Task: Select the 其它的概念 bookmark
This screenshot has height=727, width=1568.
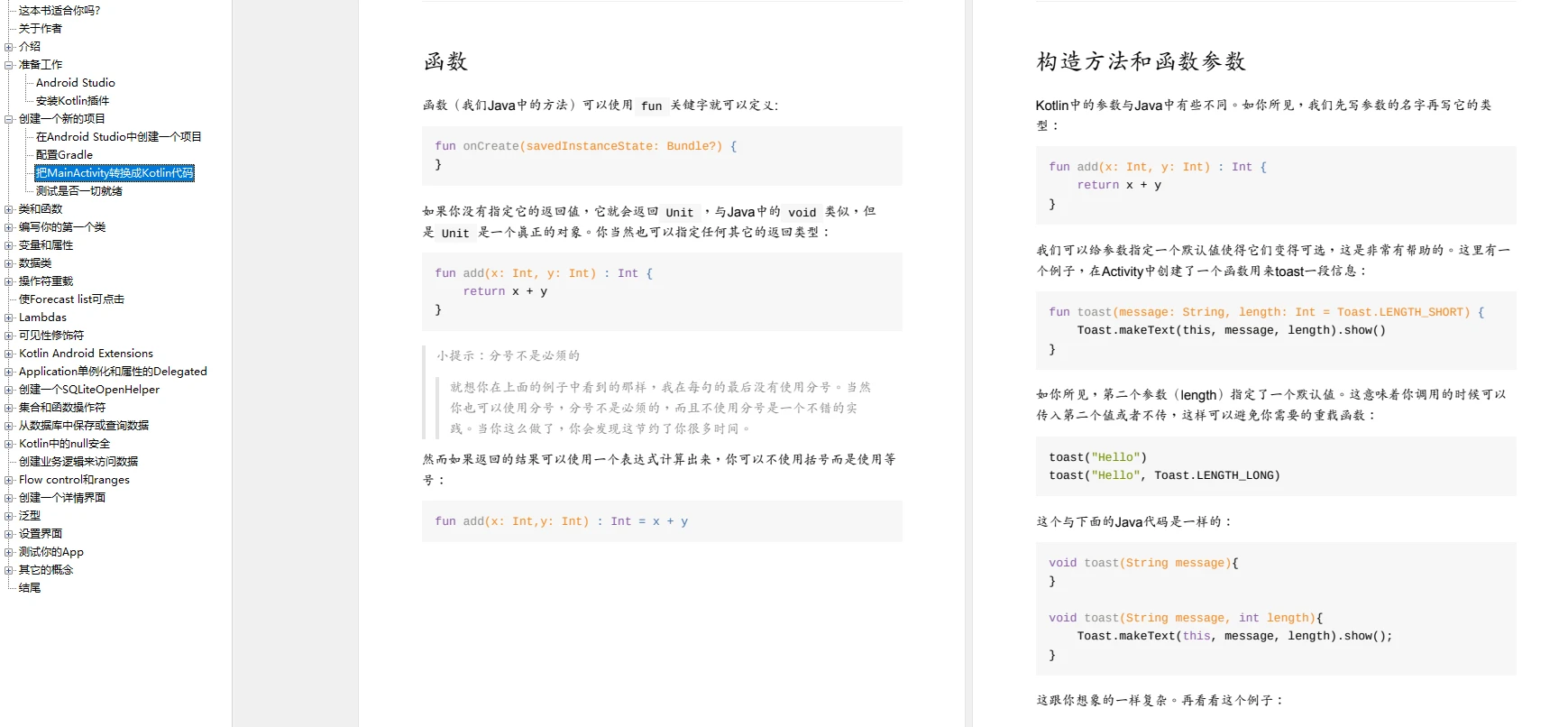Action: point(46,570)
